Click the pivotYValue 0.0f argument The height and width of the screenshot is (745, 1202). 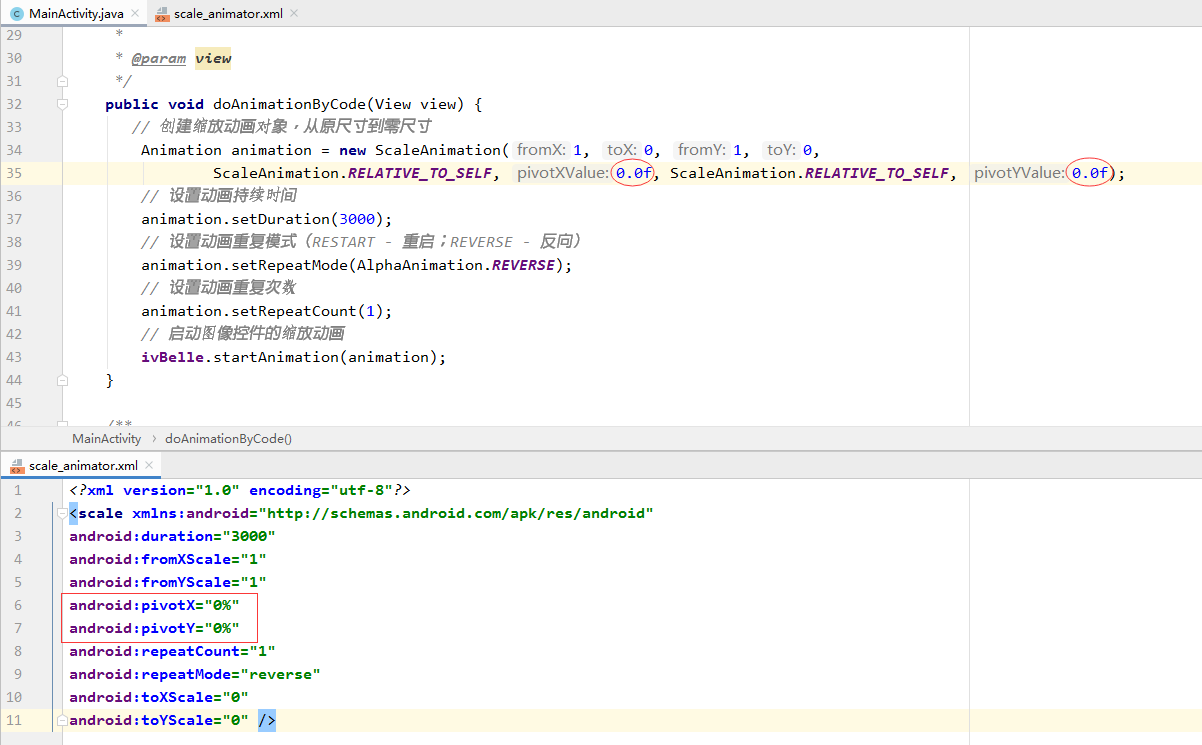click(x=1089, y=173)
